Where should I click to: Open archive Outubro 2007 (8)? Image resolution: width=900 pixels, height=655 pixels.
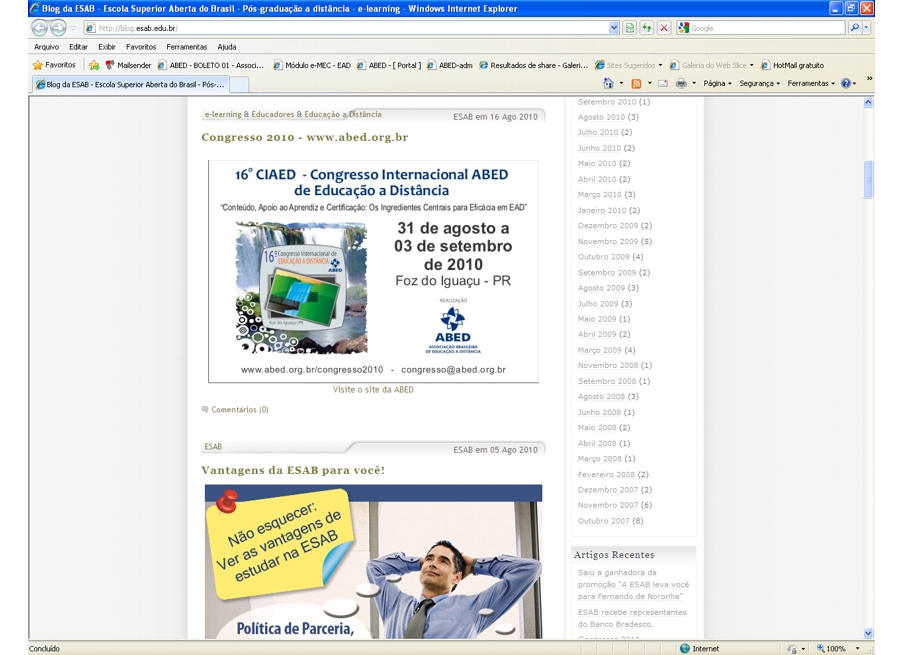(x=610, y=521)
